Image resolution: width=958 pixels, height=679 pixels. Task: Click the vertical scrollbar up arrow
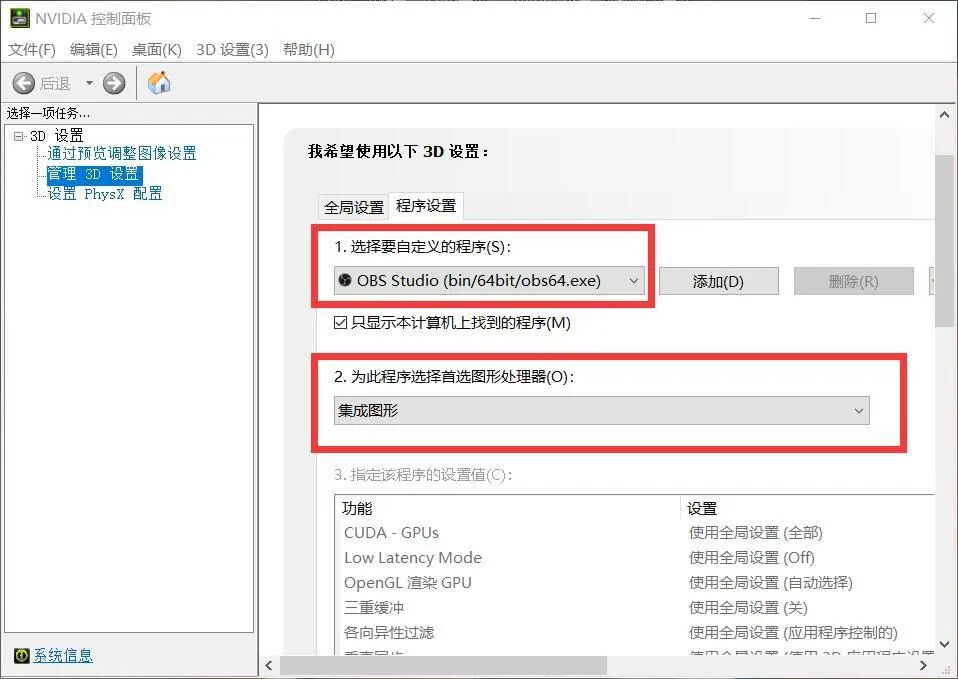point(944,115)
